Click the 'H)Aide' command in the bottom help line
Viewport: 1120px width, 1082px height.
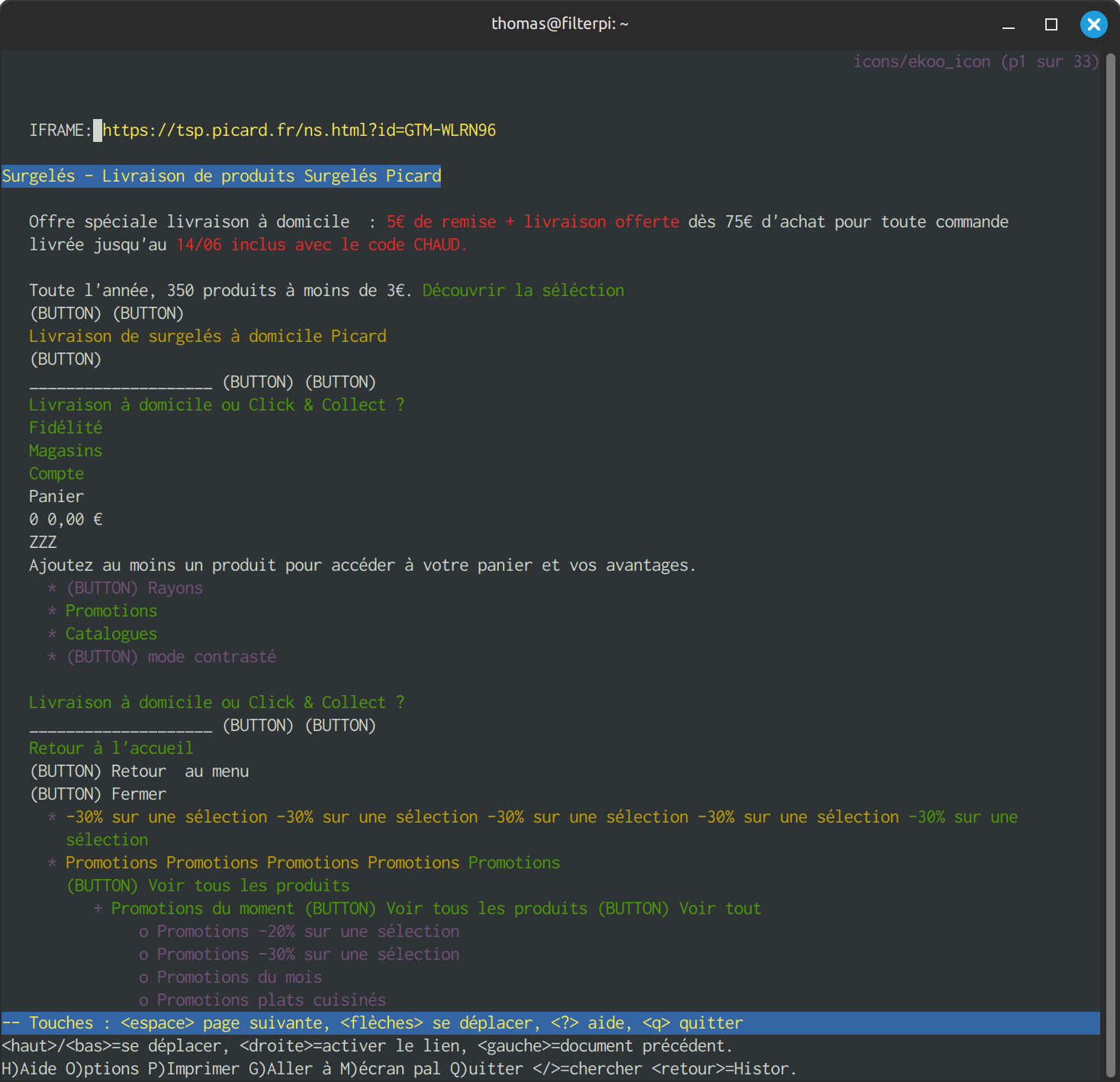pos(29,1069)
